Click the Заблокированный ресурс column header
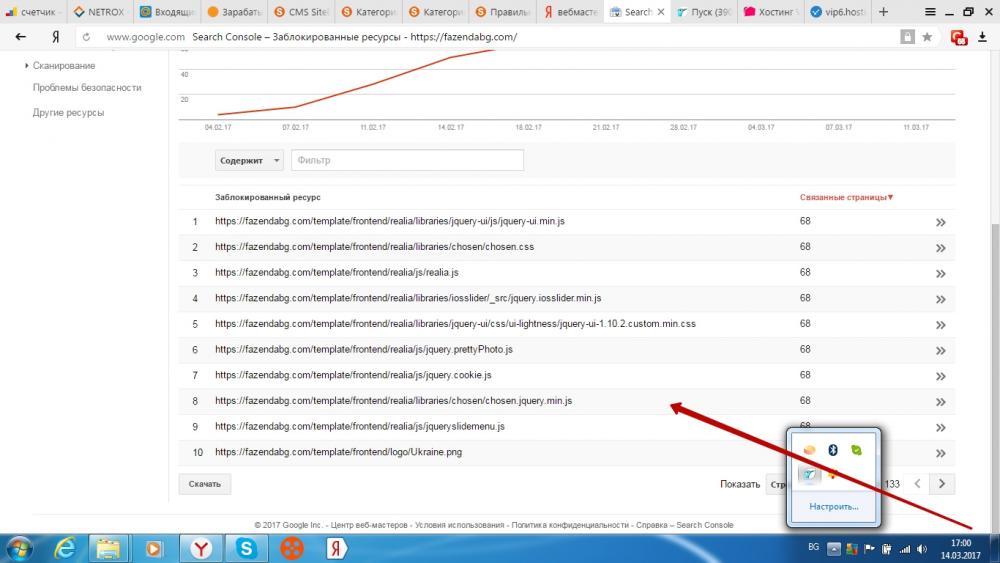The height and width of the screenshot is (563, 1000). (x=268, y=198)
